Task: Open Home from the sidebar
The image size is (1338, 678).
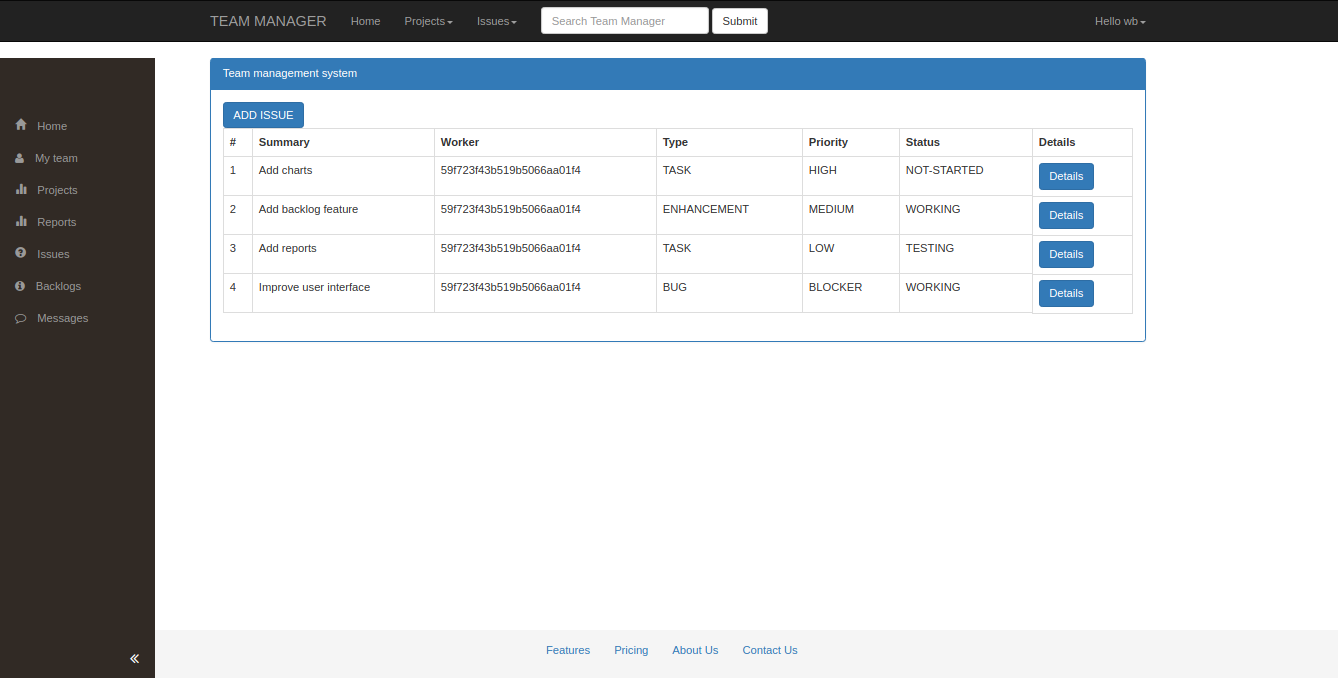Action: (52, 126)
